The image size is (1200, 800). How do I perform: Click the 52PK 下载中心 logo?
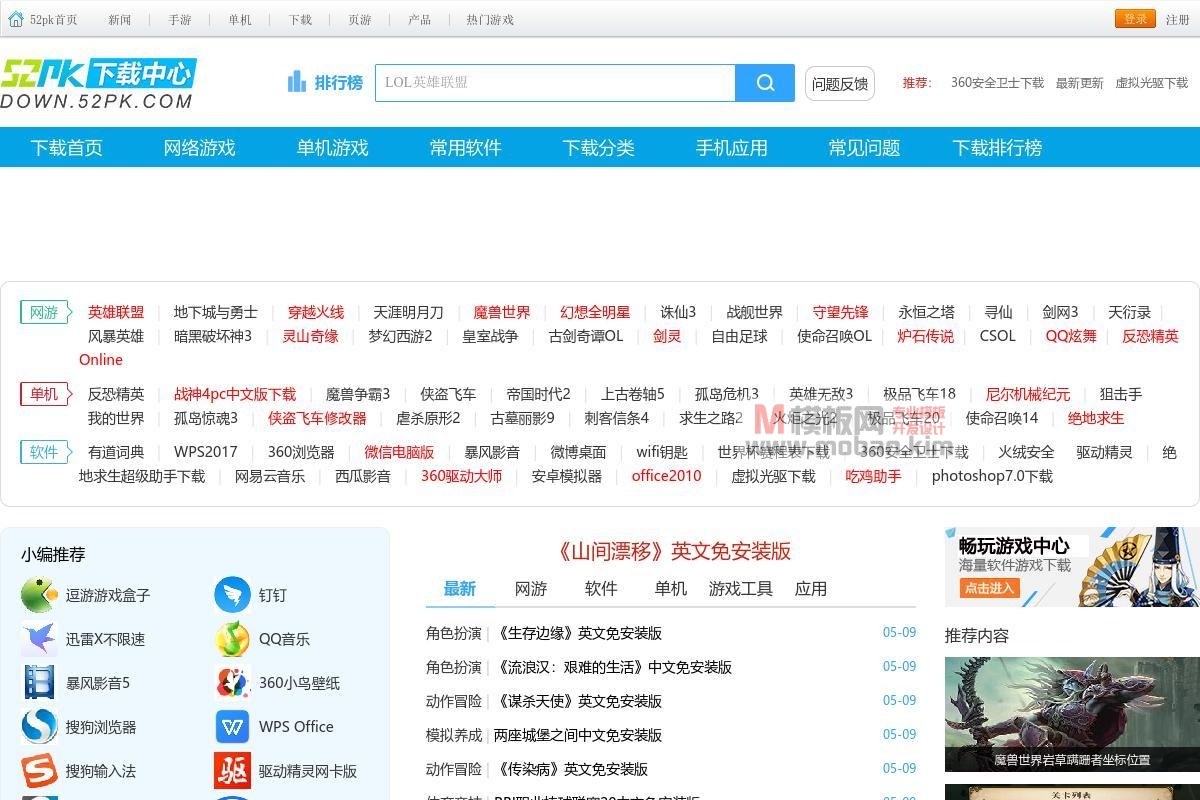98,83
